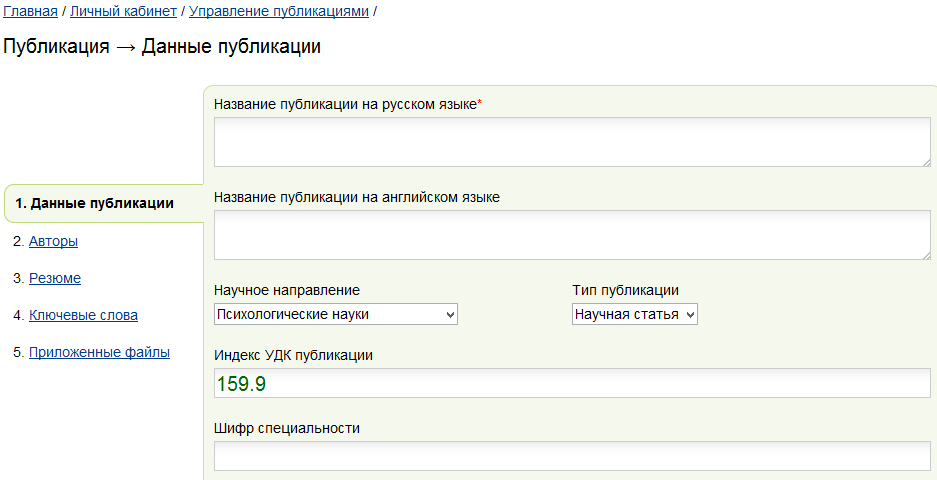Click the Индекс УДК публикации label

click(x=293, y=356)
